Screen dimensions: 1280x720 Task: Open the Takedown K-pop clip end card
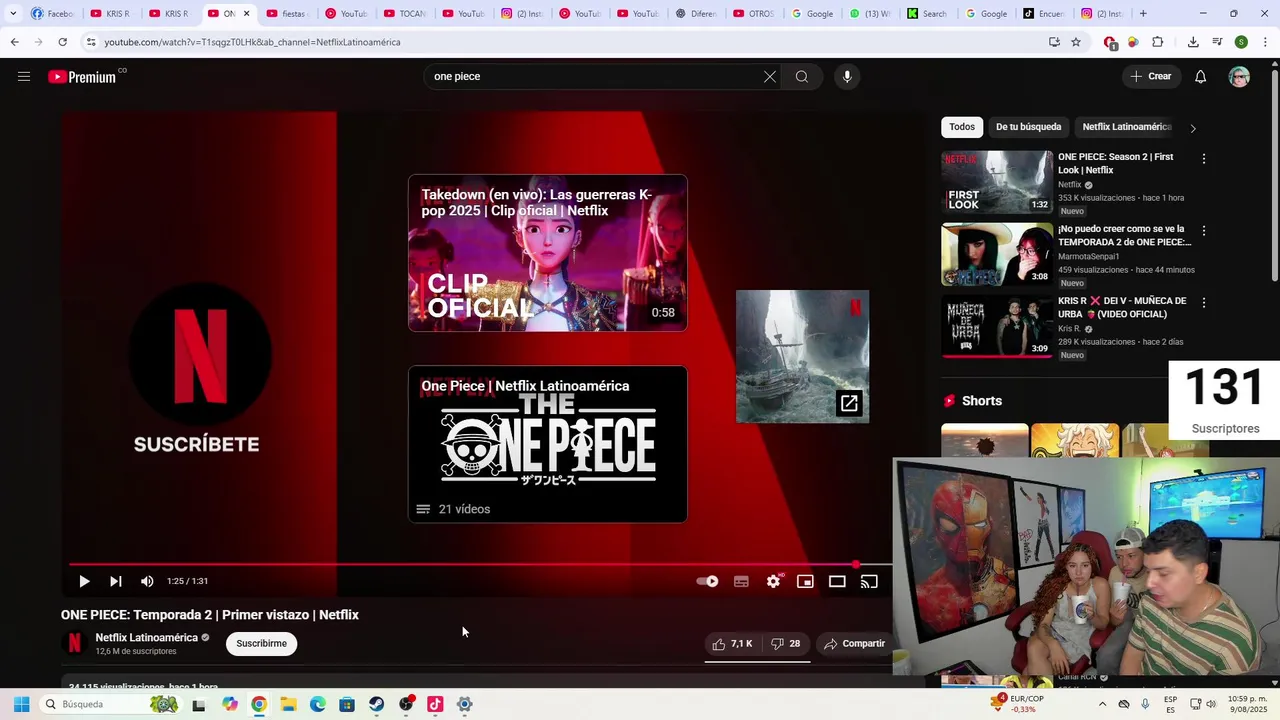(x=547, y=253)
